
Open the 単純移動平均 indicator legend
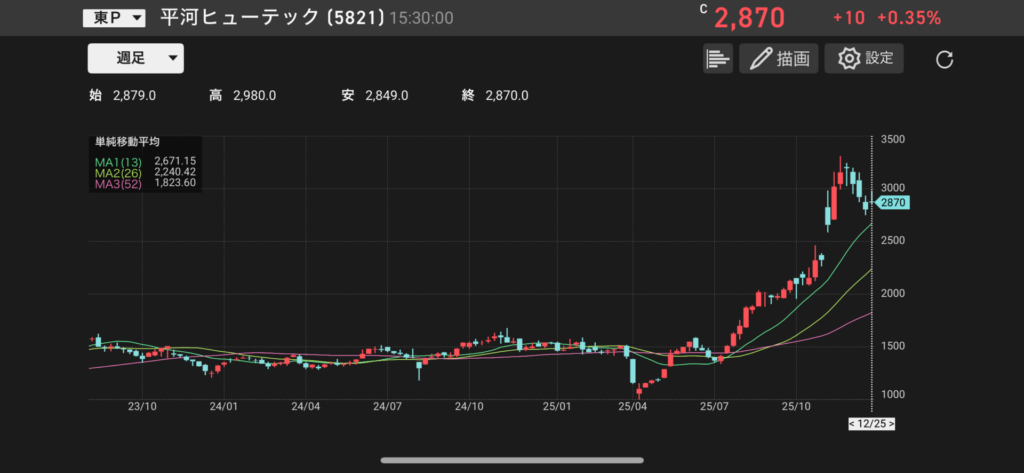coord(127,143)
